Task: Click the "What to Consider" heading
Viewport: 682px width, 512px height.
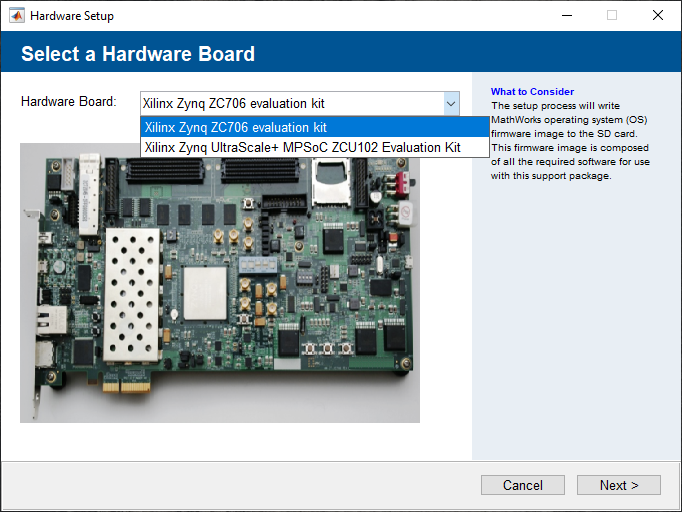Action: [x=532, y=92]
